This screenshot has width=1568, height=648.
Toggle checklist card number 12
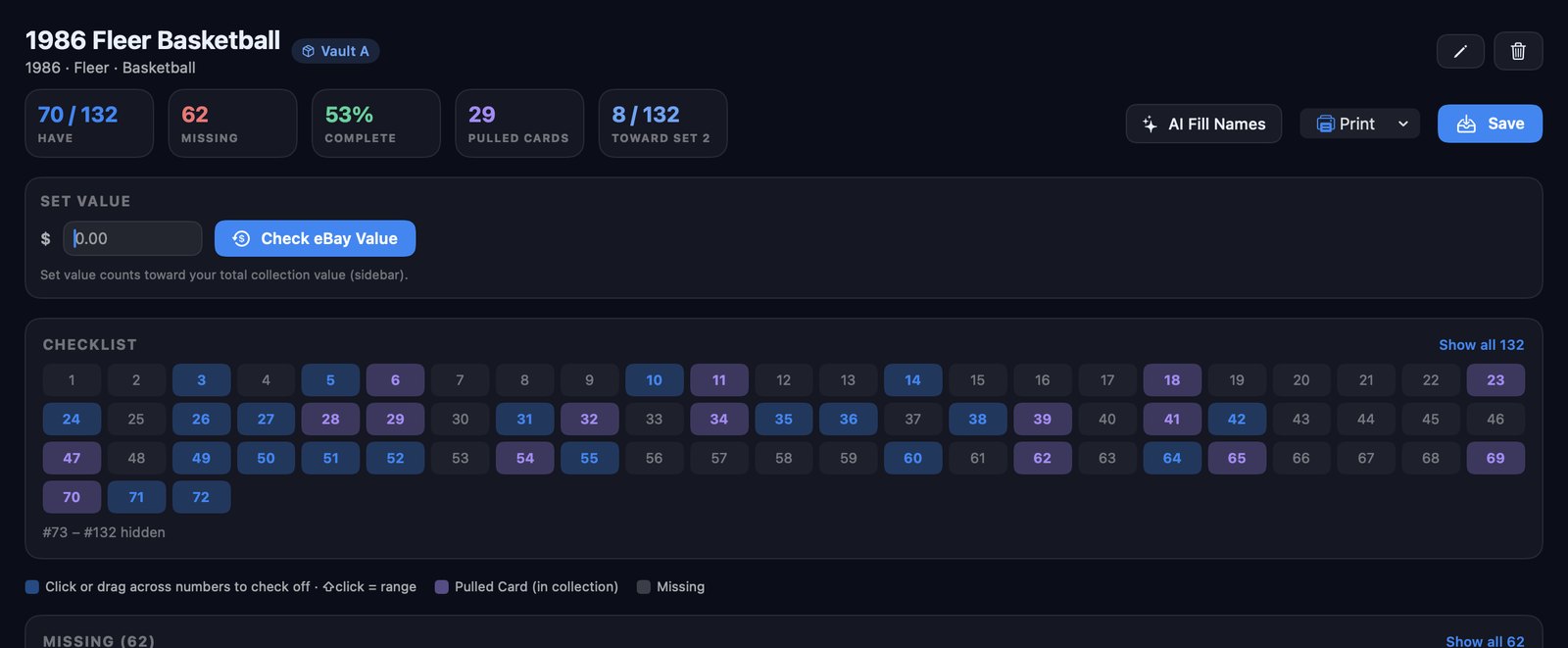(x=783, y=379)
